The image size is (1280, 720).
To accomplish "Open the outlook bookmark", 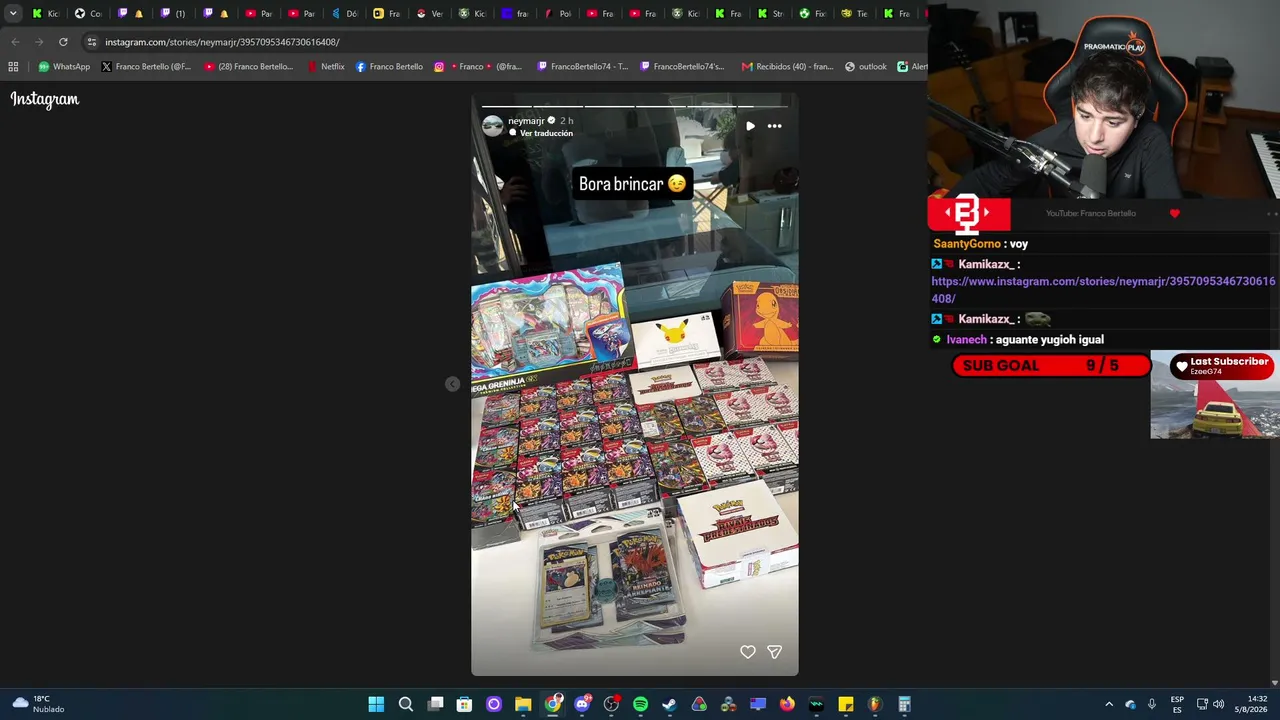I will click(x=866, y=67).
